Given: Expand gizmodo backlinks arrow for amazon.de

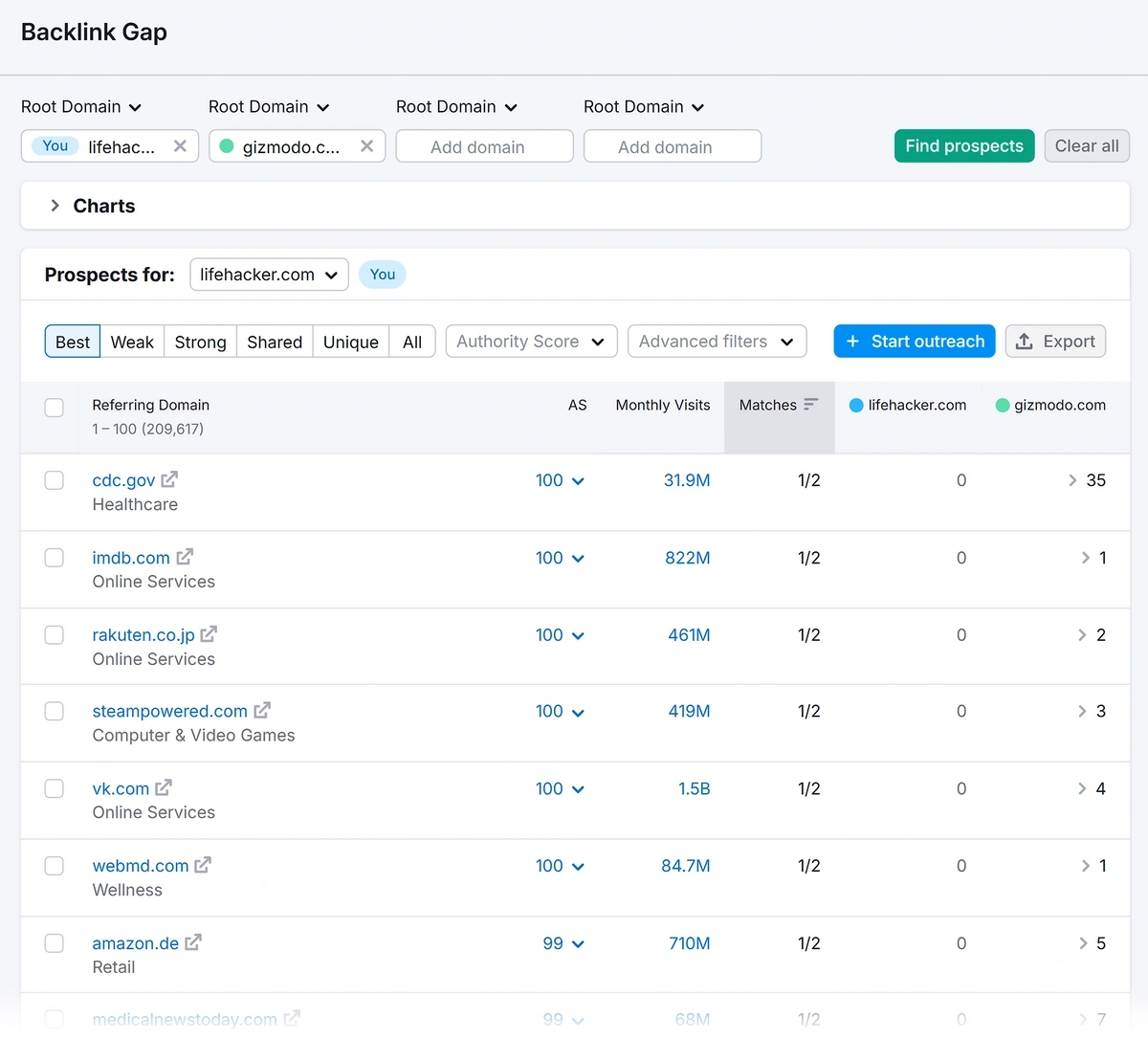Looking at the screenshot, I should point(1083,943).
